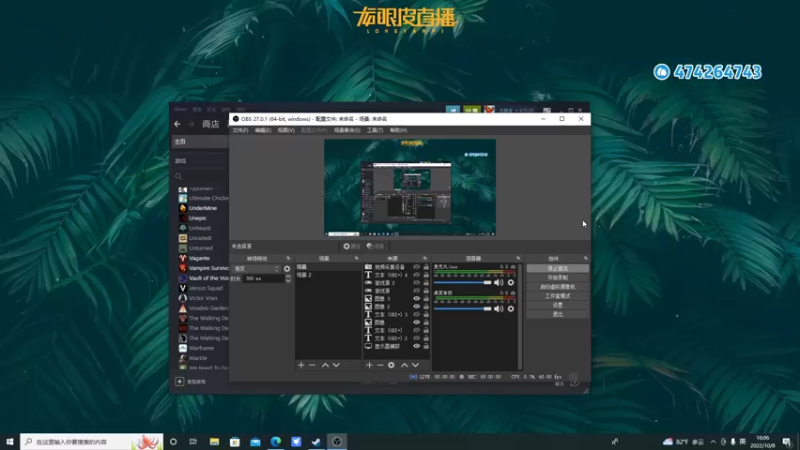Toggle visibility of 游戏源 2 source

tap(416, 283)
